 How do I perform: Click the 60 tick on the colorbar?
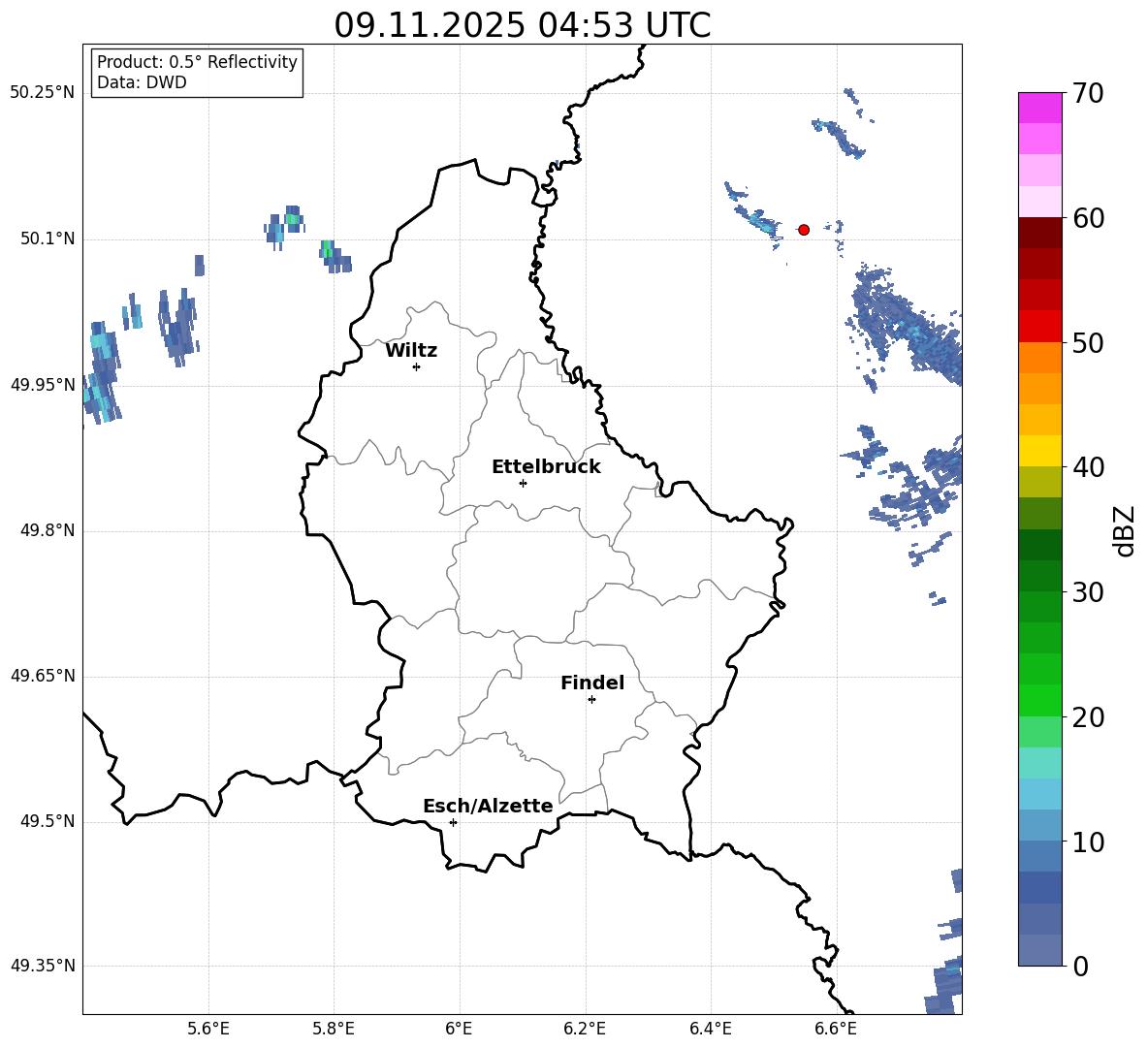pos(1088,218)
